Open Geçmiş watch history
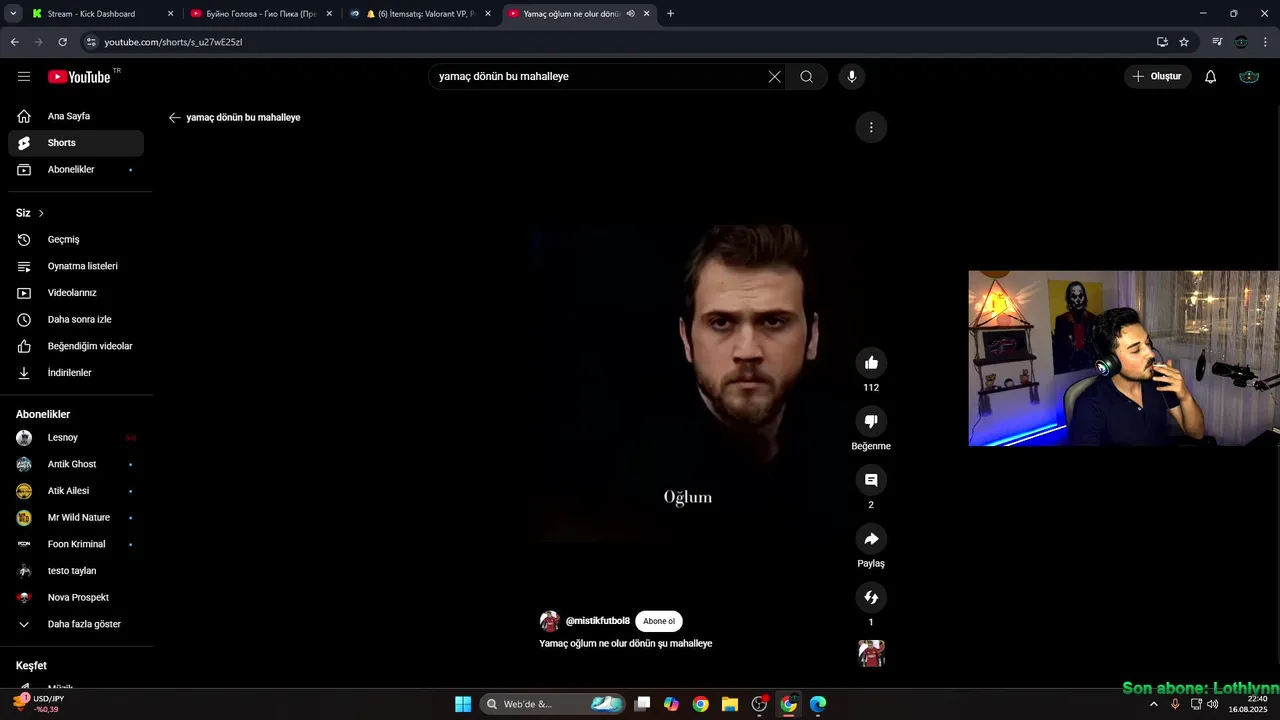1280x720 pixels. click(x=76, y=240)
